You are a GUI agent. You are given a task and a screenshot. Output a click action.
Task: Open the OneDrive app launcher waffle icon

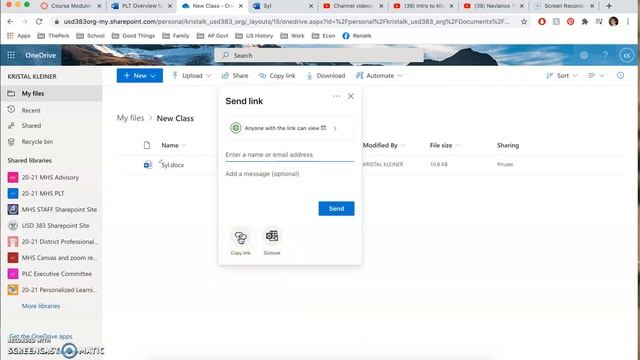11,55
